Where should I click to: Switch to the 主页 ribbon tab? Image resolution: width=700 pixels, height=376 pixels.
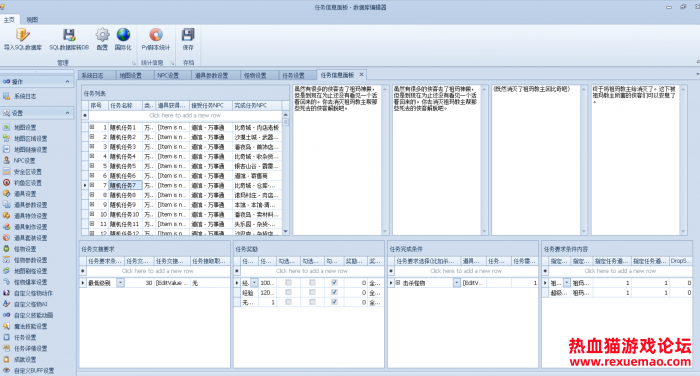click(x=9, y=20)
